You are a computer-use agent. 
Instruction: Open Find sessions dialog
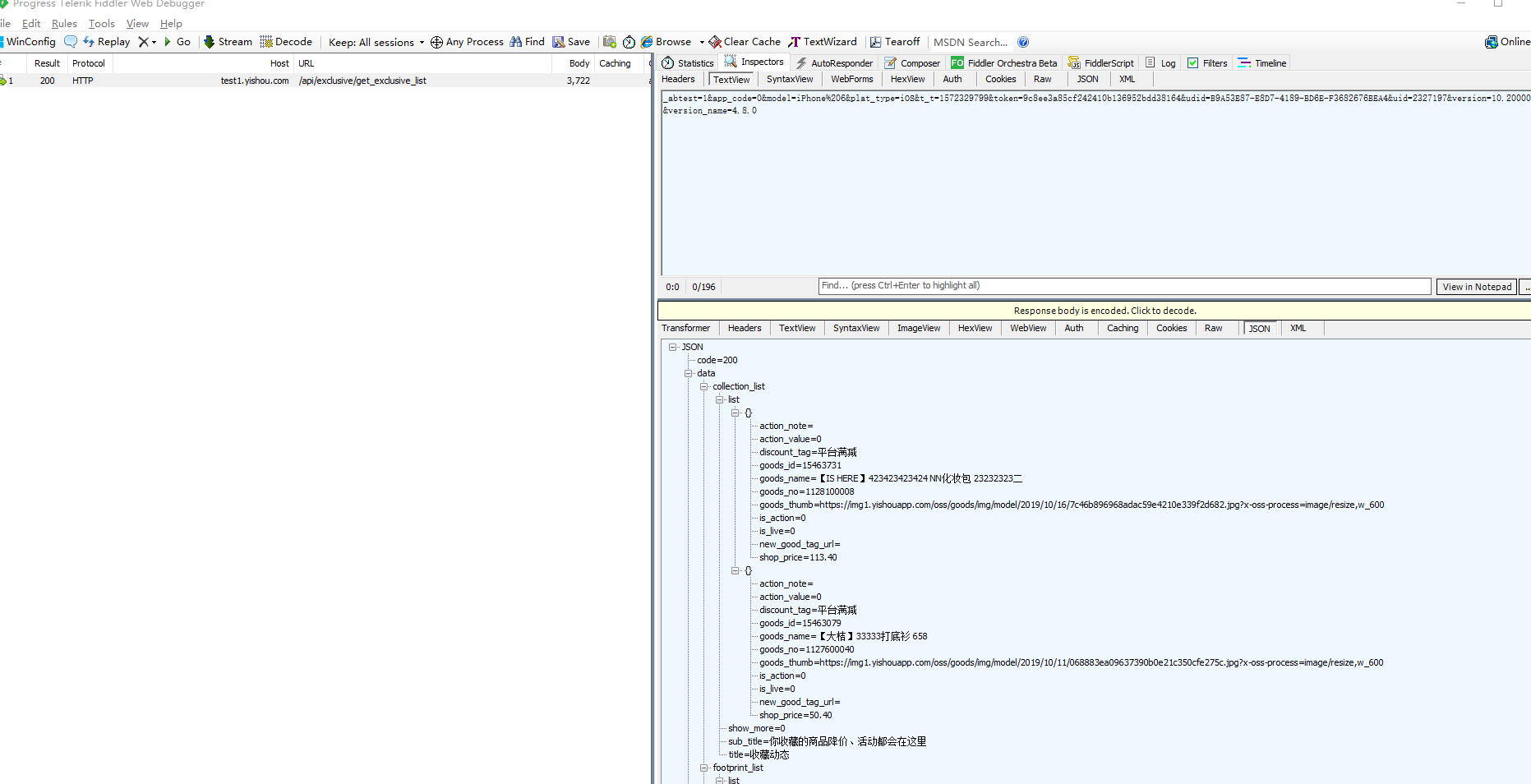point(527,42)
